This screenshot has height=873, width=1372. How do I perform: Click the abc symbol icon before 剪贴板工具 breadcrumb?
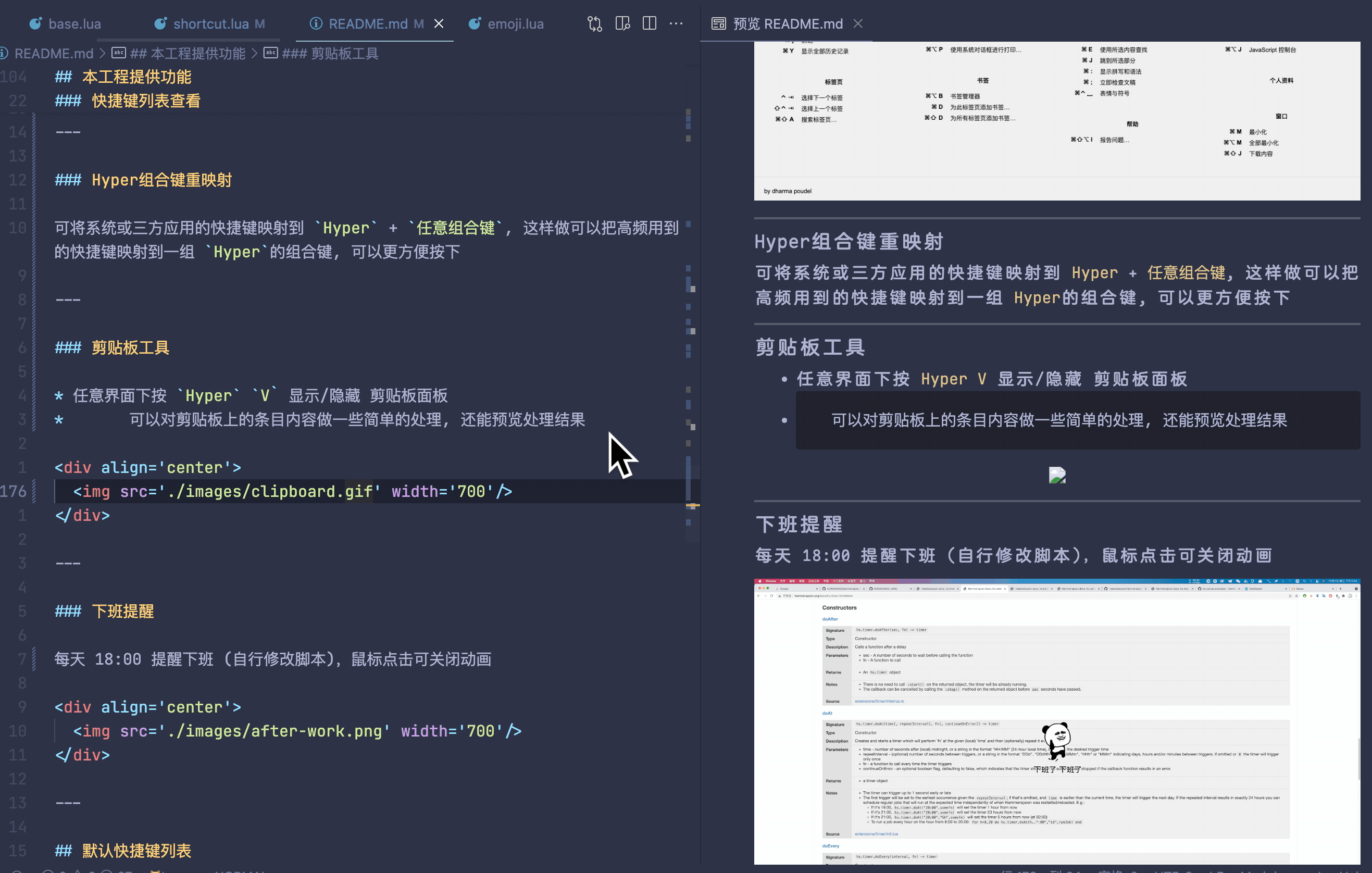(271, 53)
